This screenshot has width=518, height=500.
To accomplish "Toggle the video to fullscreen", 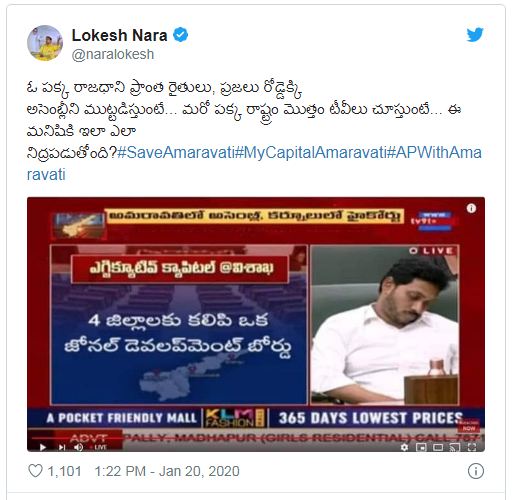I will [x=472, y=447].
